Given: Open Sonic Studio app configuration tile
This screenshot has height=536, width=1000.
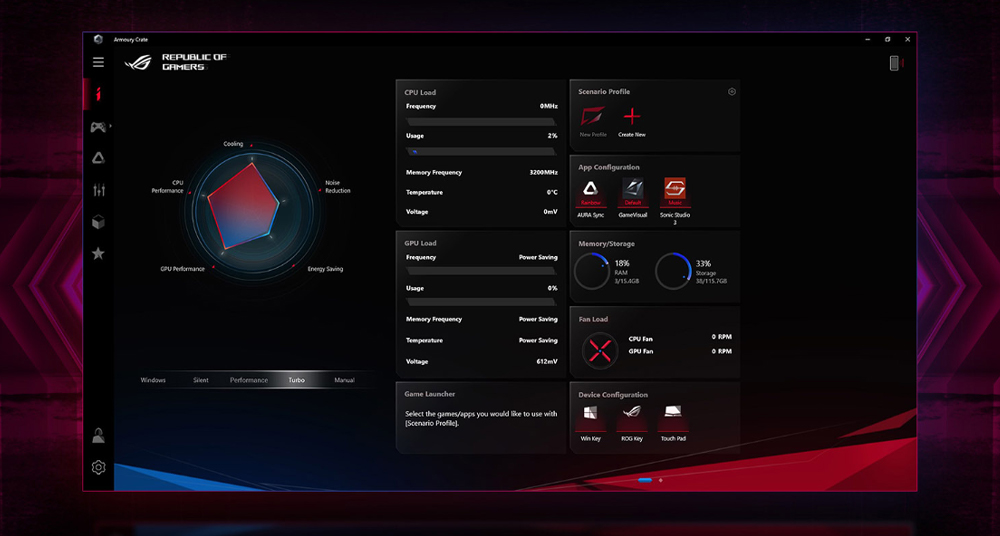Looking at the screenshot, I should tap(675, 192).
